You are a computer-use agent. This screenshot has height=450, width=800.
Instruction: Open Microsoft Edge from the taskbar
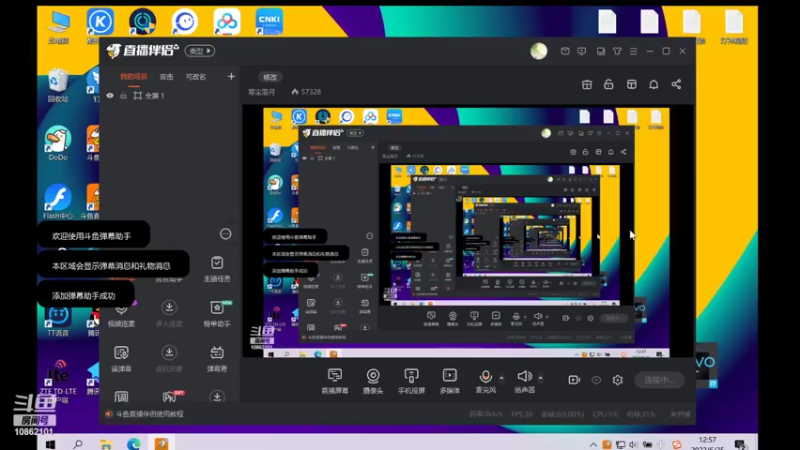pos(134,444)
